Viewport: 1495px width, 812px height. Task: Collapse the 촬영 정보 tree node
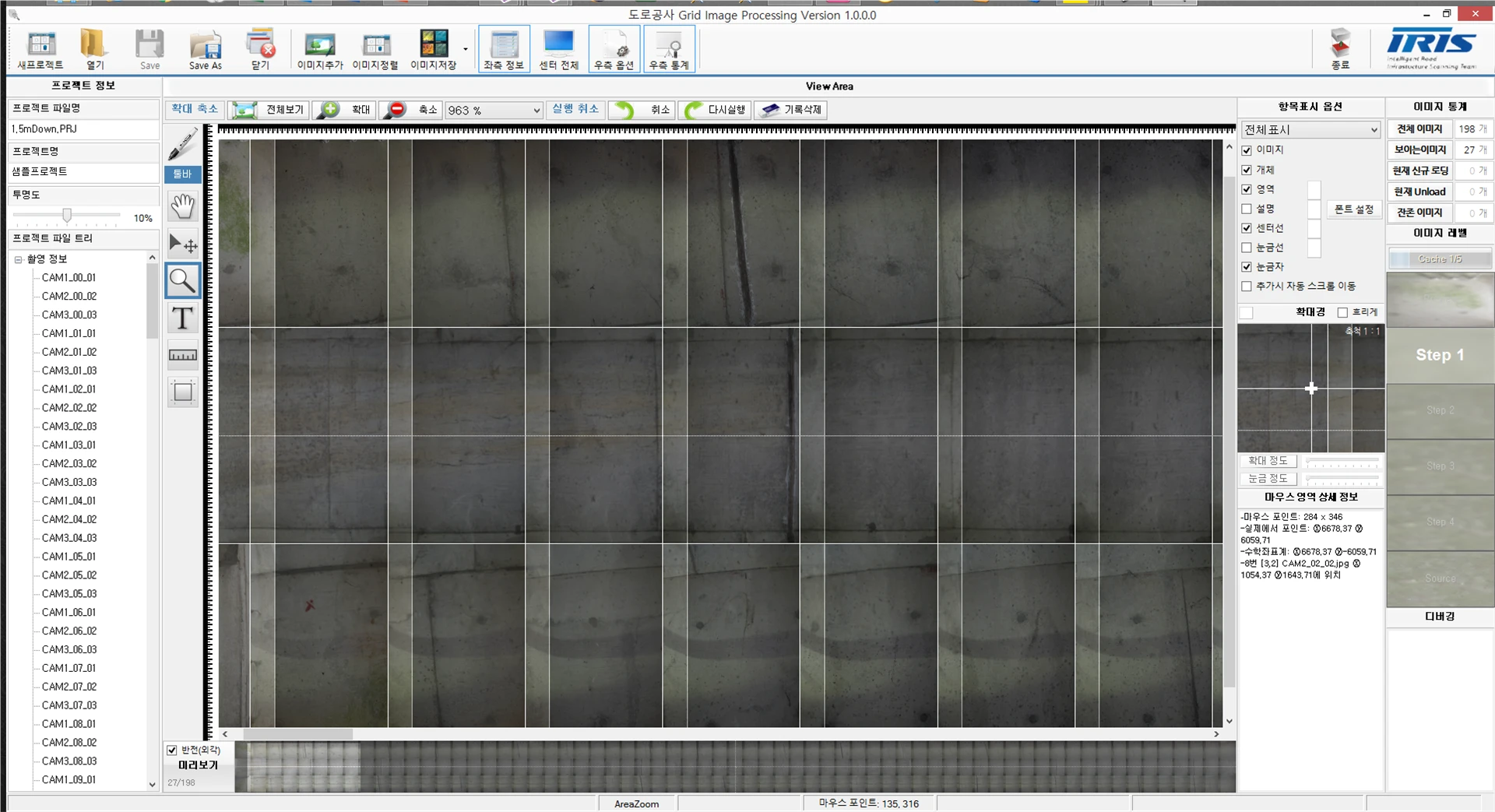pyautogui.click(x=18, y=259)
